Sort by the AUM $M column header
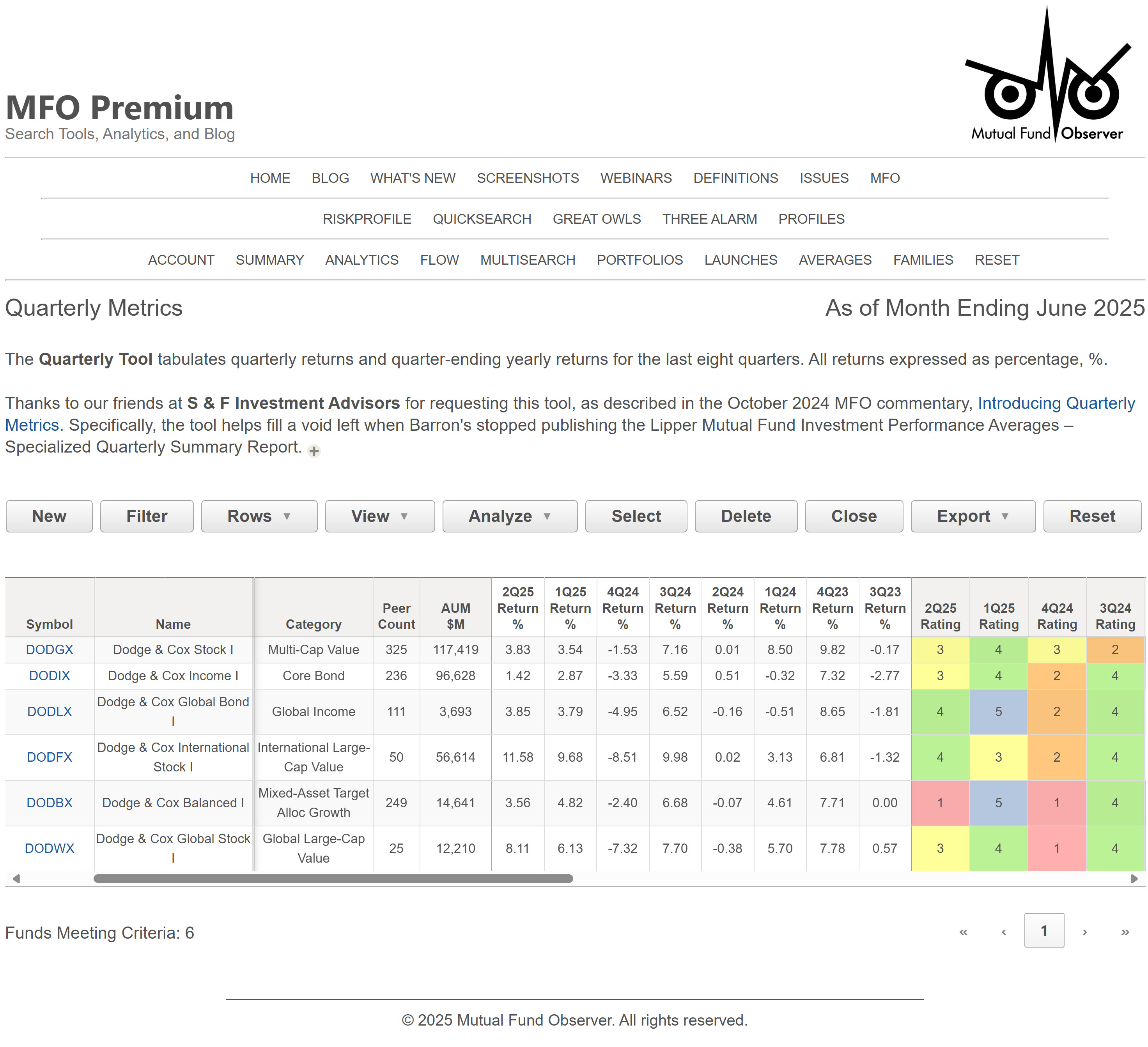This screenshot has height=1047, width=1148. [455, 616]
